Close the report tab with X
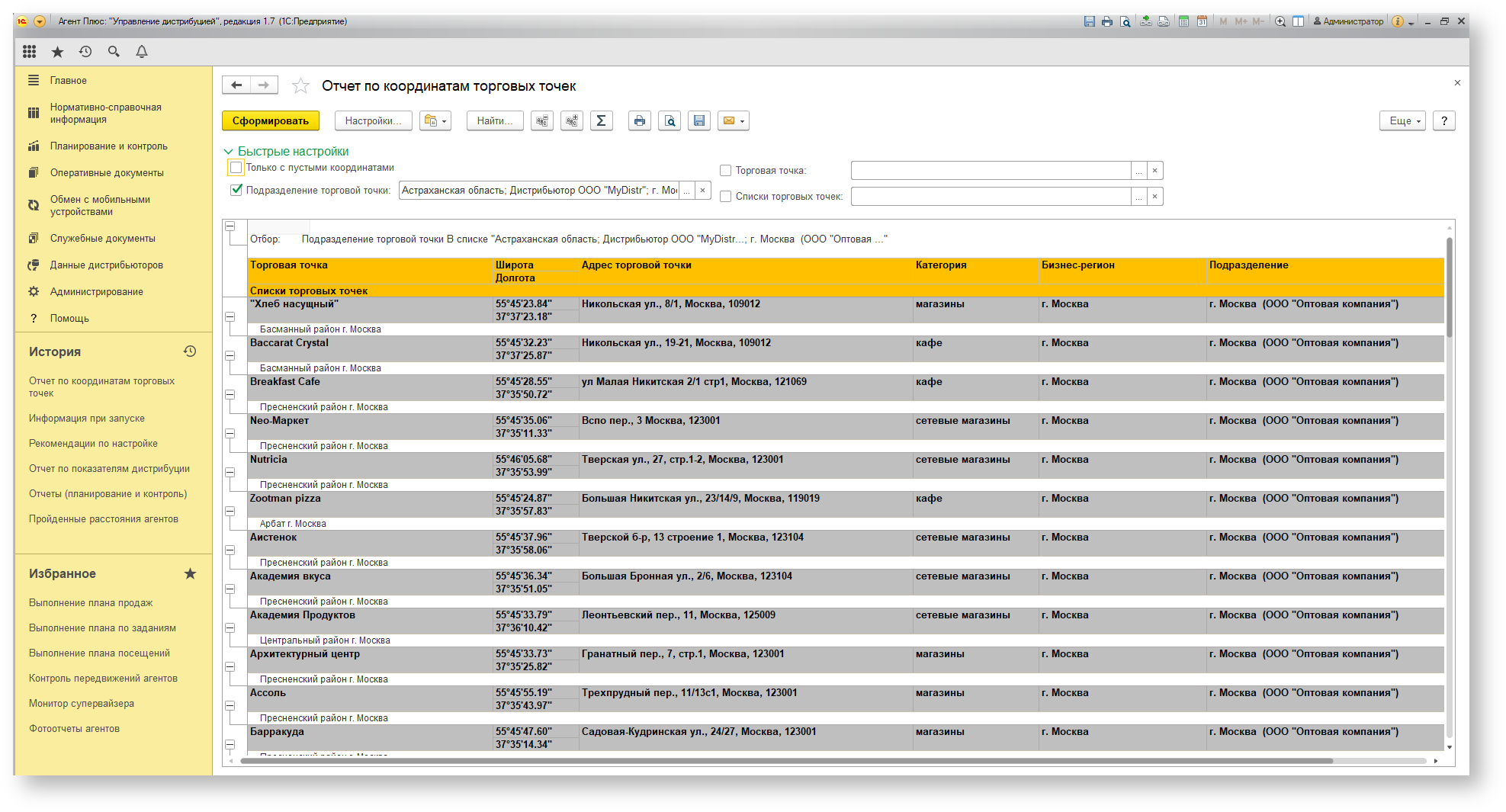The width and height of the screenshot is (1506, 812). point(1457,82)
